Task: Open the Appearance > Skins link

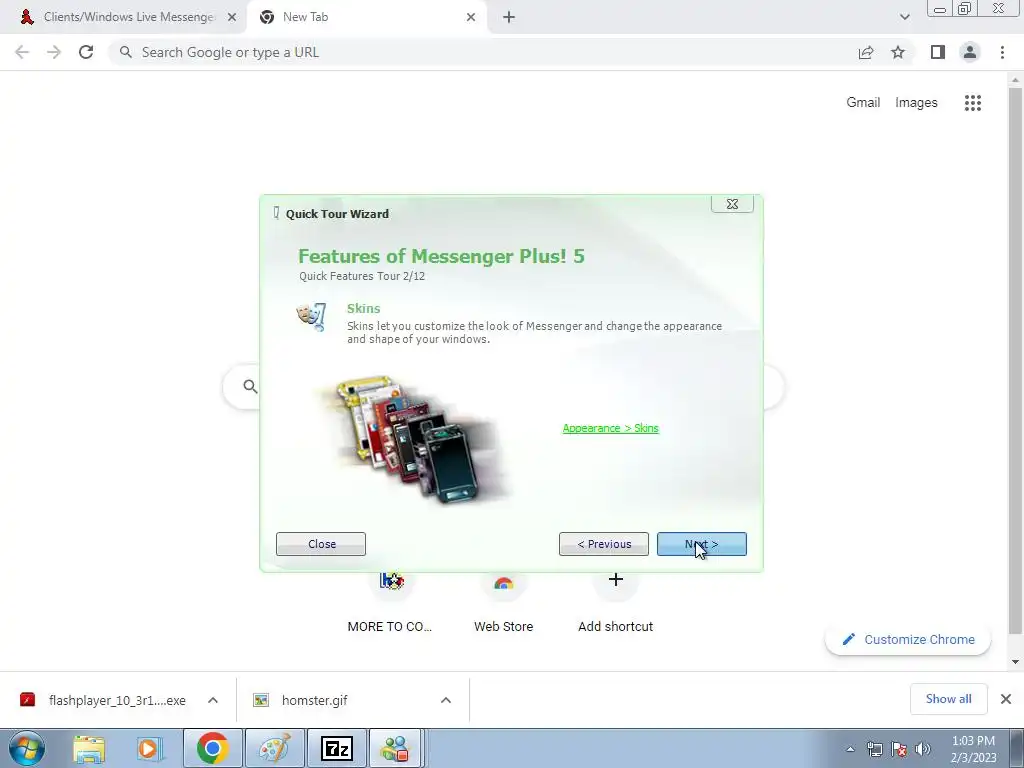Action: pos(611,428)
